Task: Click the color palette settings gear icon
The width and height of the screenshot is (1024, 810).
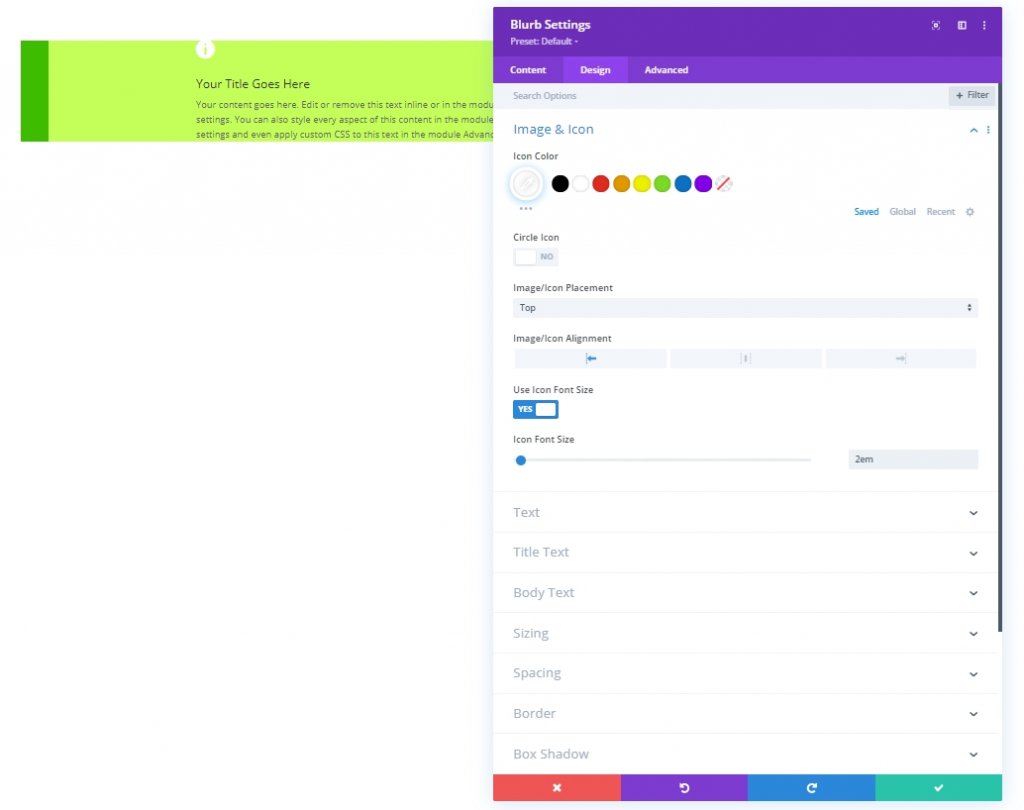Action: pos(970,212)
